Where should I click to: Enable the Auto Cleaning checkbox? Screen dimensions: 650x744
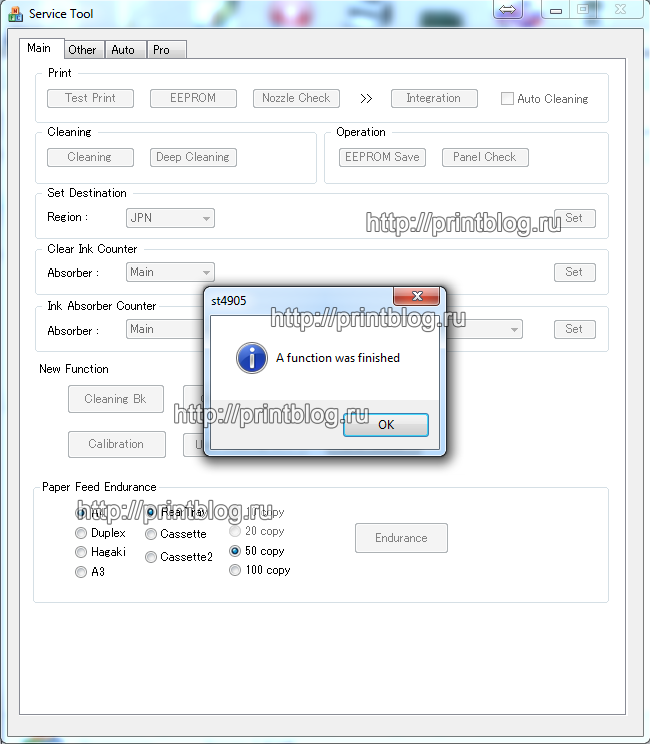pyautogui.click(x=507, y=99)
